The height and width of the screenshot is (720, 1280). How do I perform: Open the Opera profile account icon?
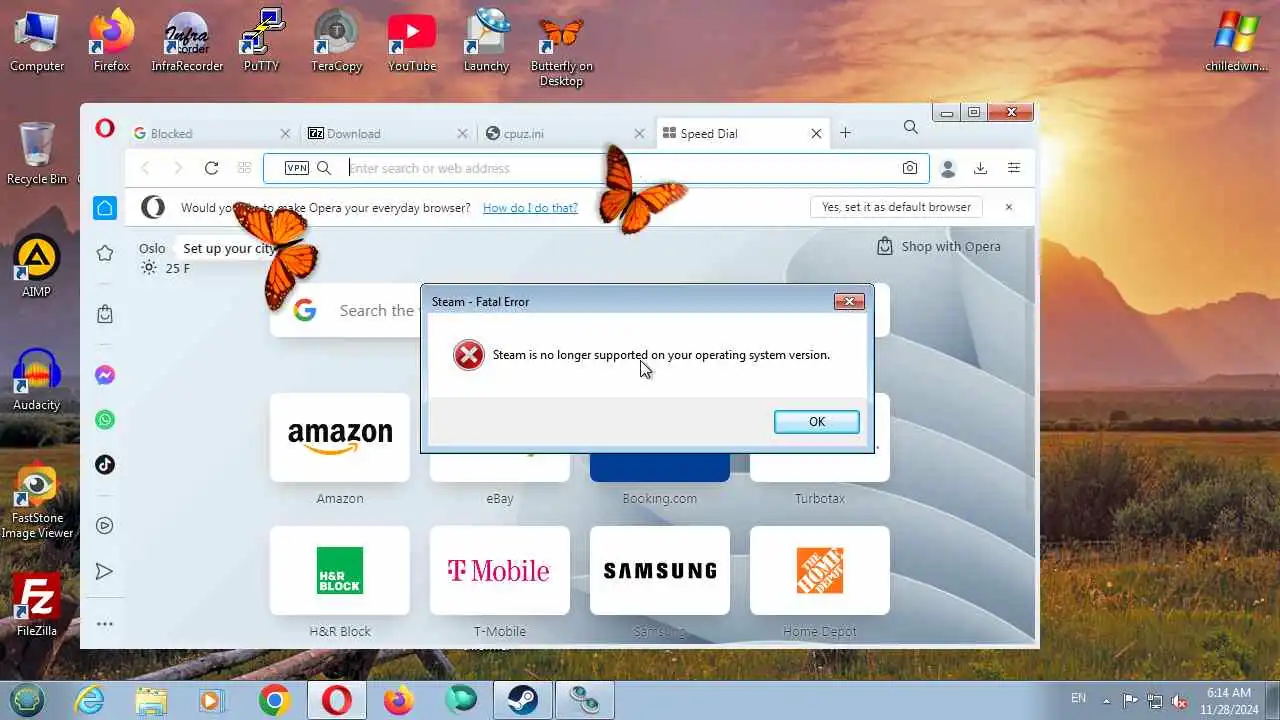948,169
